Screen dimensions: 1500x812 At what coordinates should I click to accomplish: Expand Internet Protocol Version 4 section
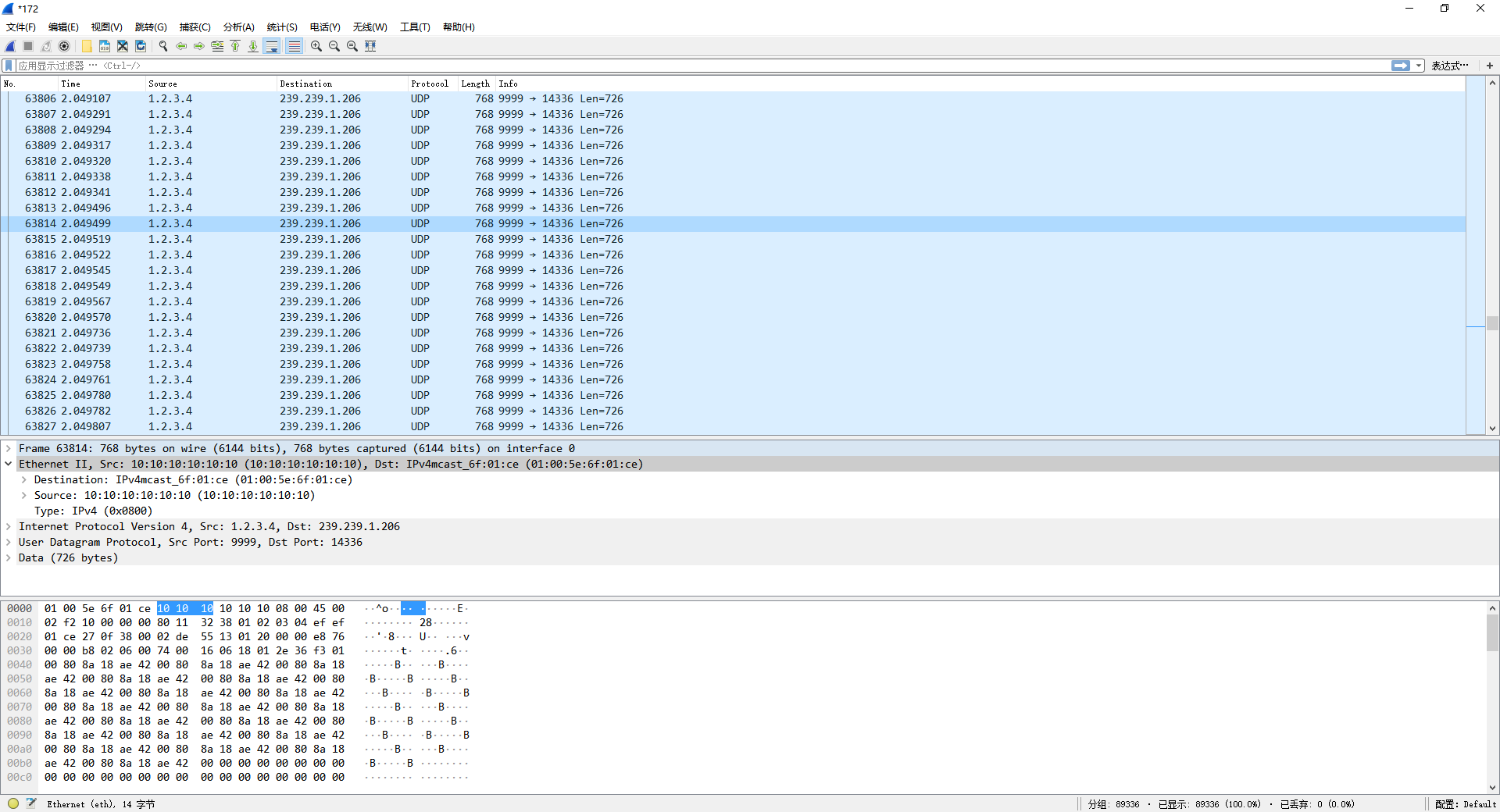coord(9,527)
